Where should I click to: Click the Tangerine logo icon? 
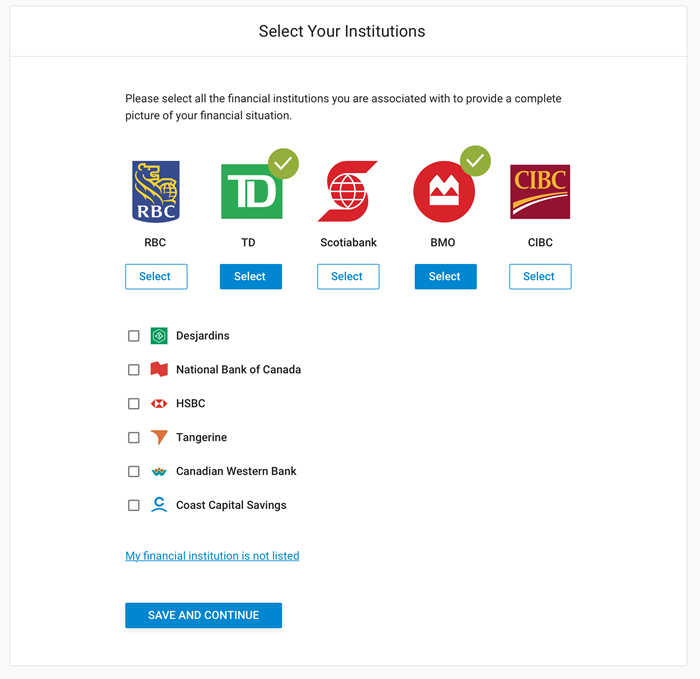(159, 437)
